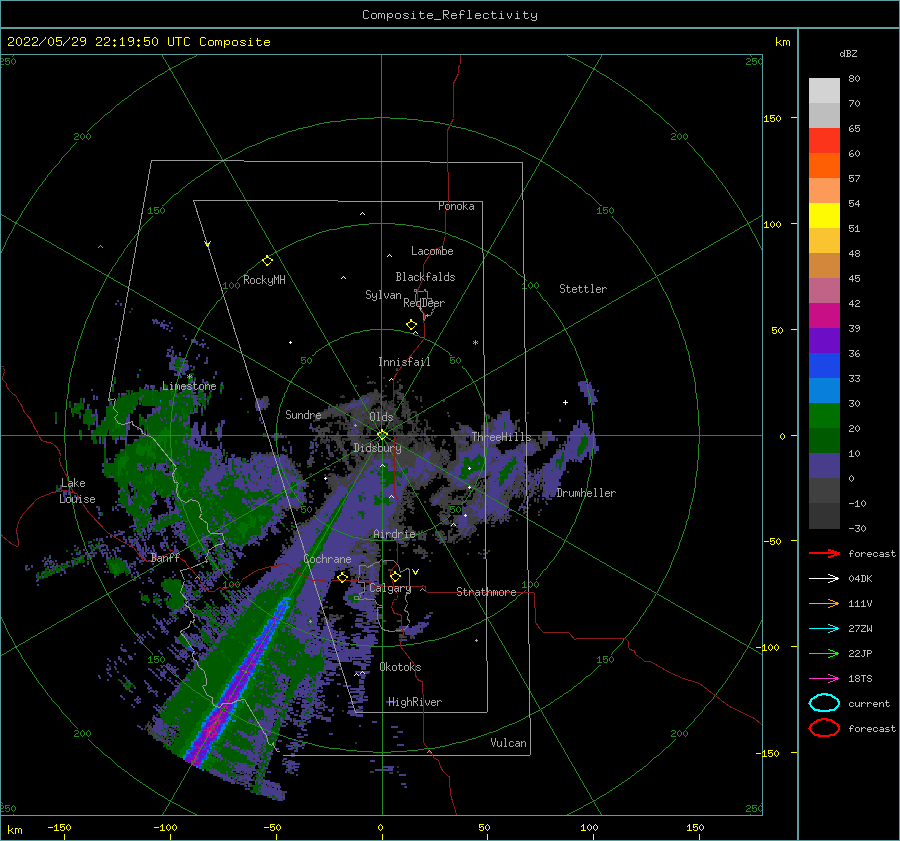Click the HighRiver label
900x841 pixels.
415,702
